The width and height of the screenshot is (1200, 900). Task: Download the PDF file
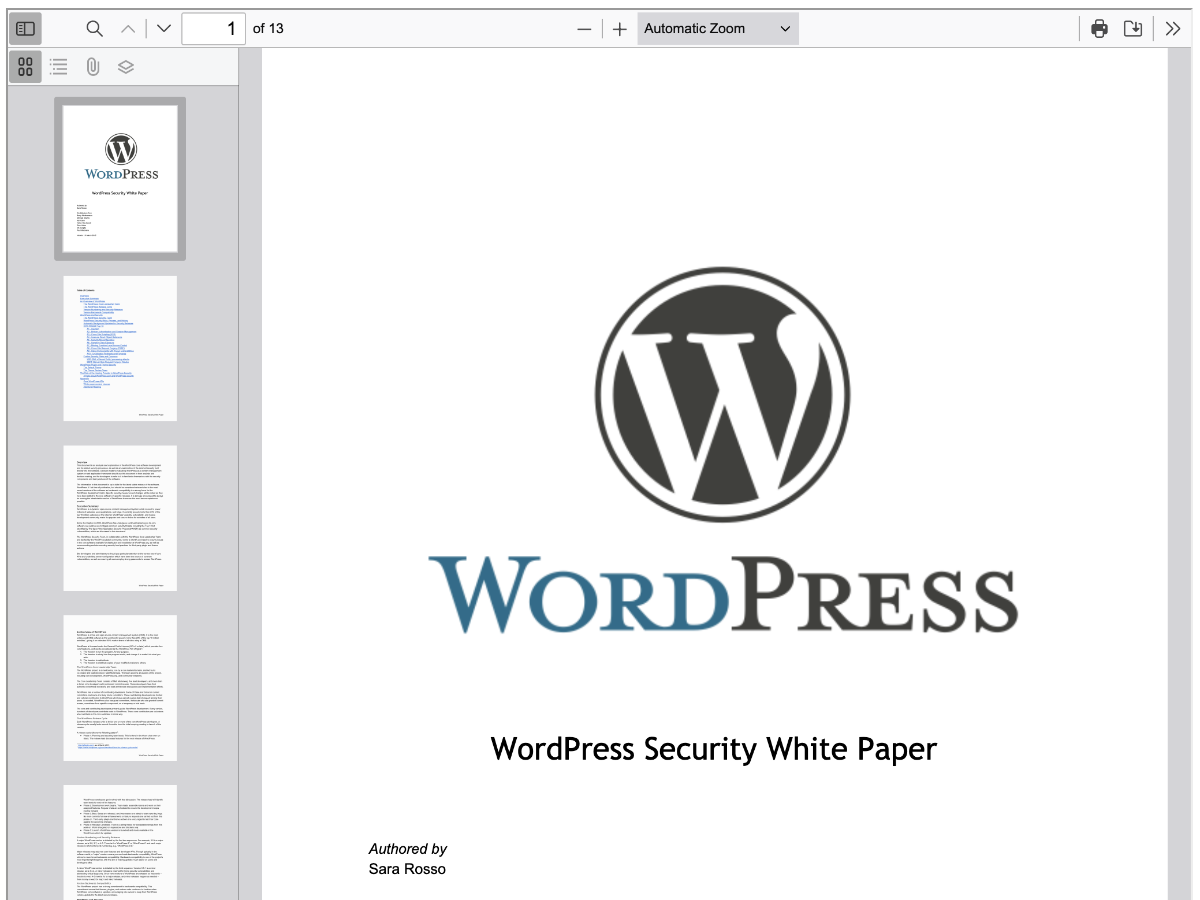tap(1133, 29)
